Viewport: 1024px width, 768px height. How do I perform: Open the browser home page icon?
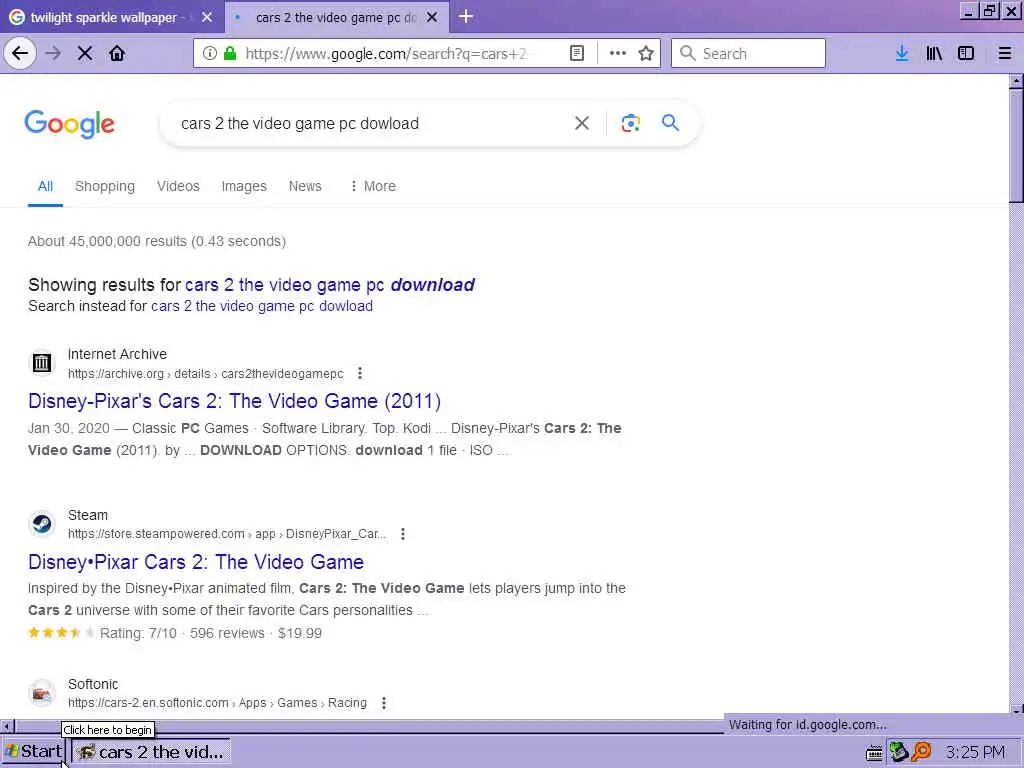click(117, 54)
